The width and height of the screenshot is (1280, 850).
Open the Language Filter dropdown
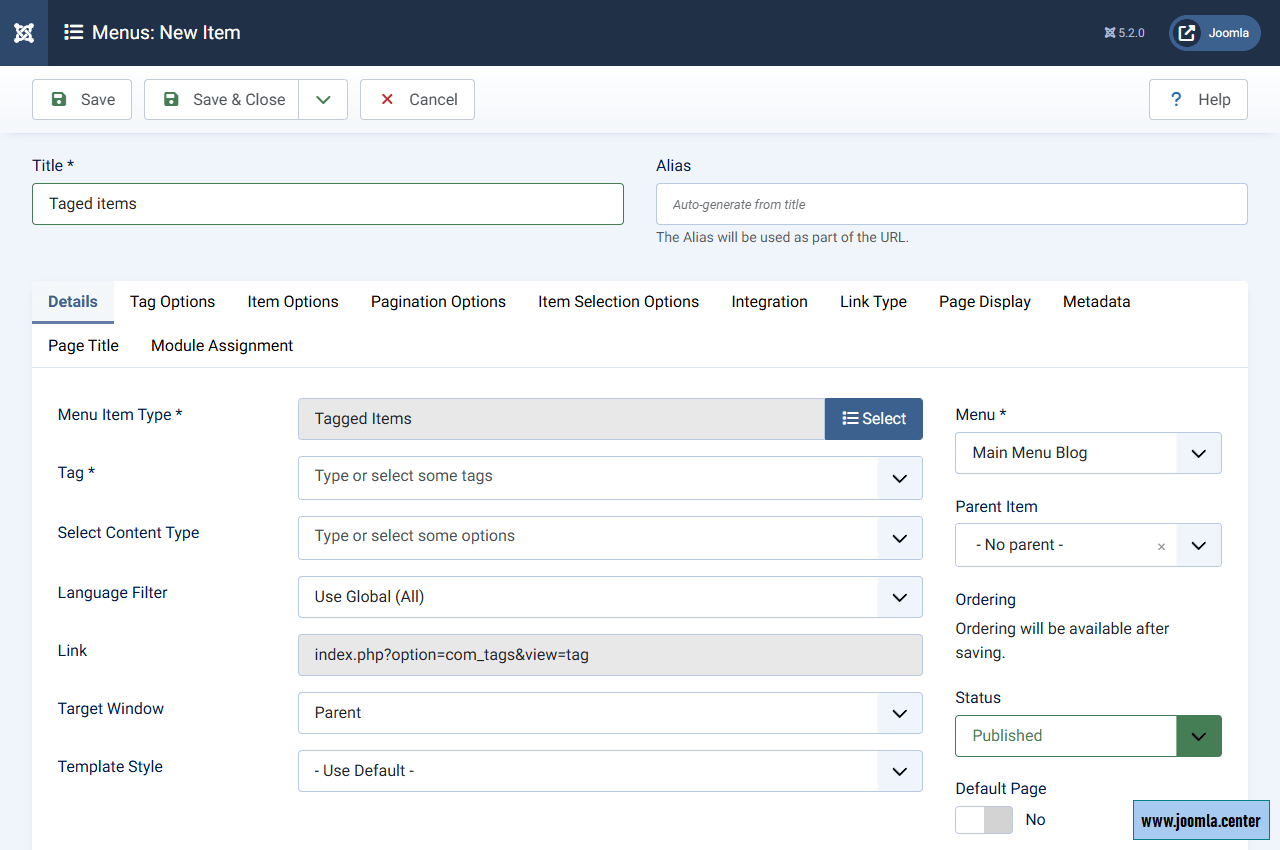coord(610,597)
